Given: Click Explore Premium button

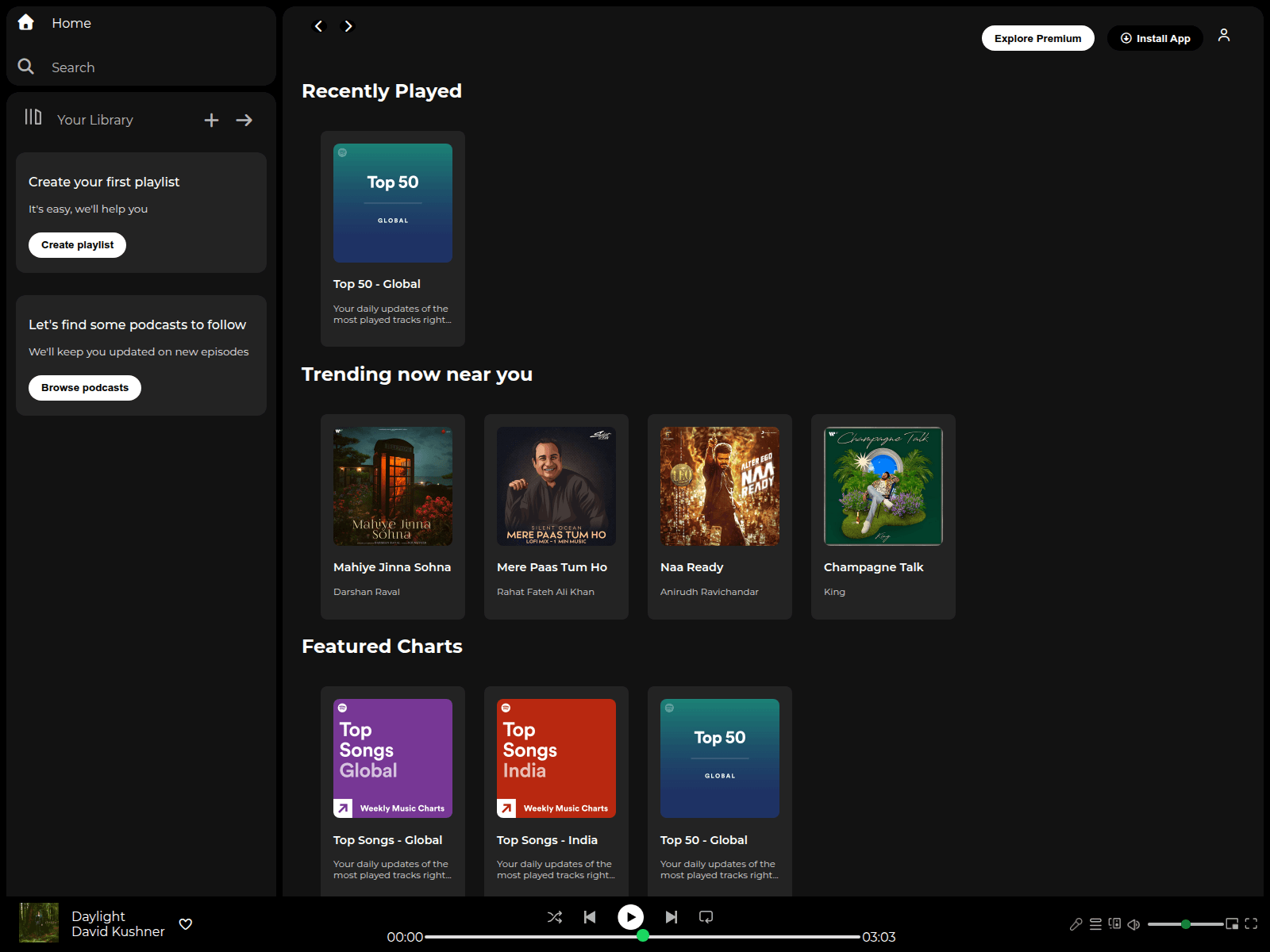Looking at the screenshot, I should [1037, 38].
